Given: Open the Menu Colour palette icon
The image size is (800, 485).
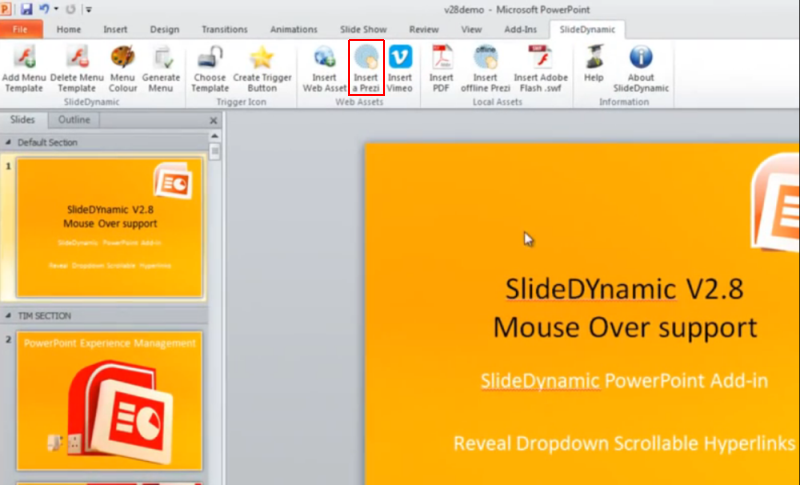Looking at the screenshot, I should pos(122,56).
